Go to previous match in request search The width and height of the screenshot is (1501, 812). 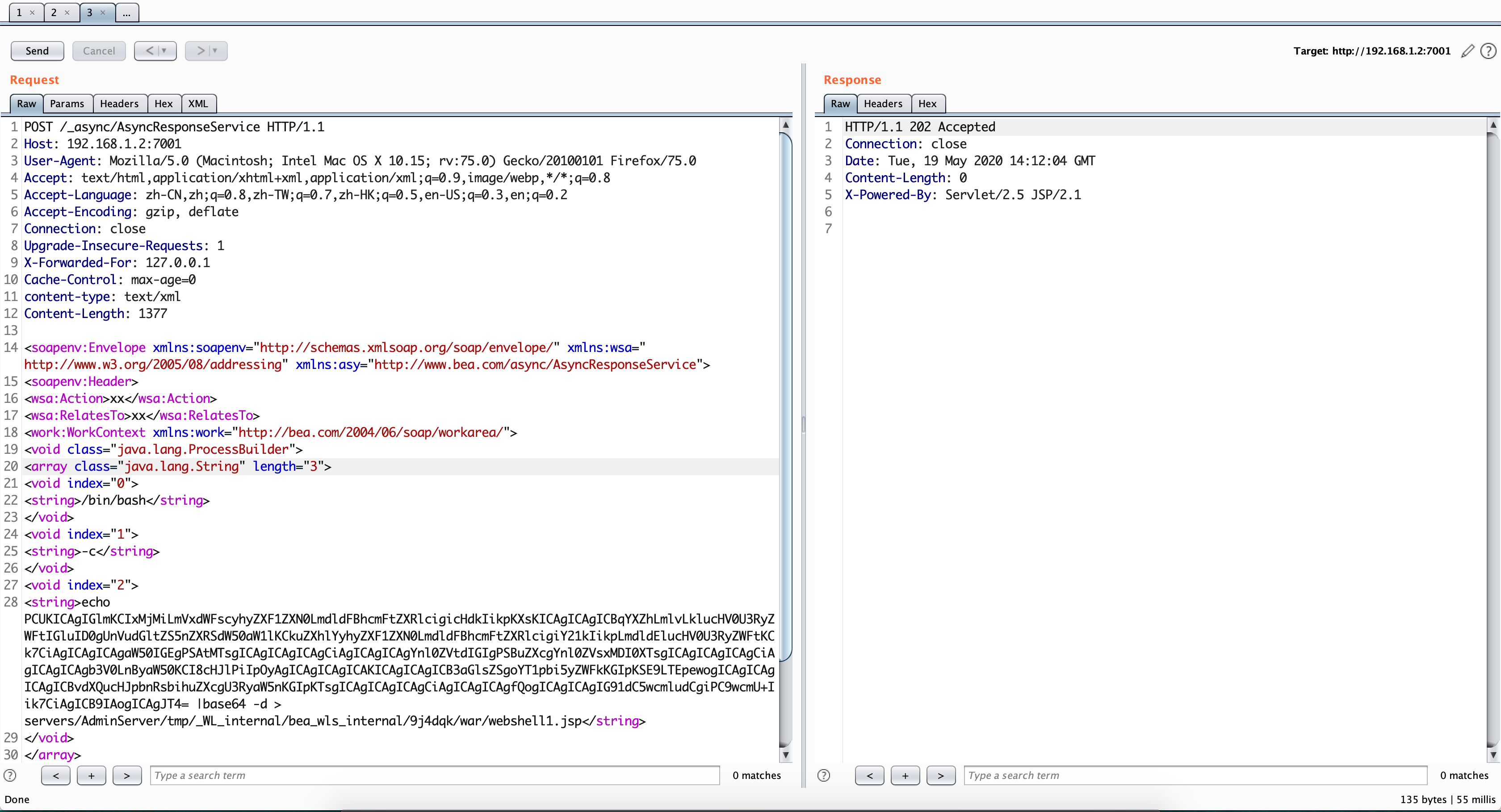56,775
